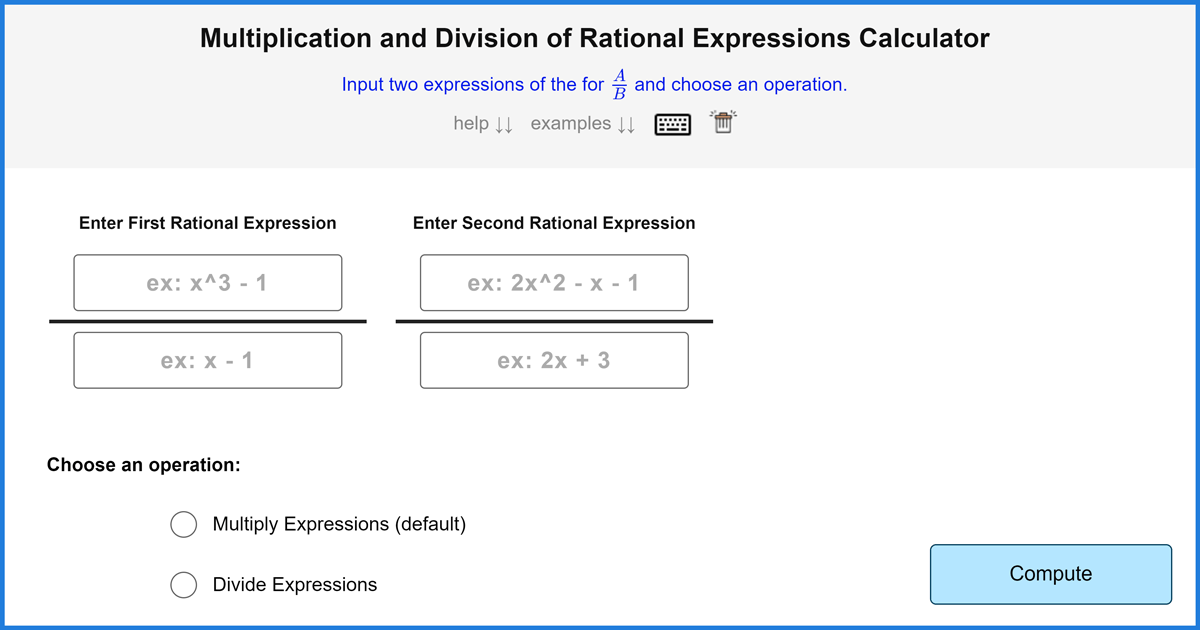
Task: Select the Multiply Expressions radio circle
Action: [x=183, y=524]
